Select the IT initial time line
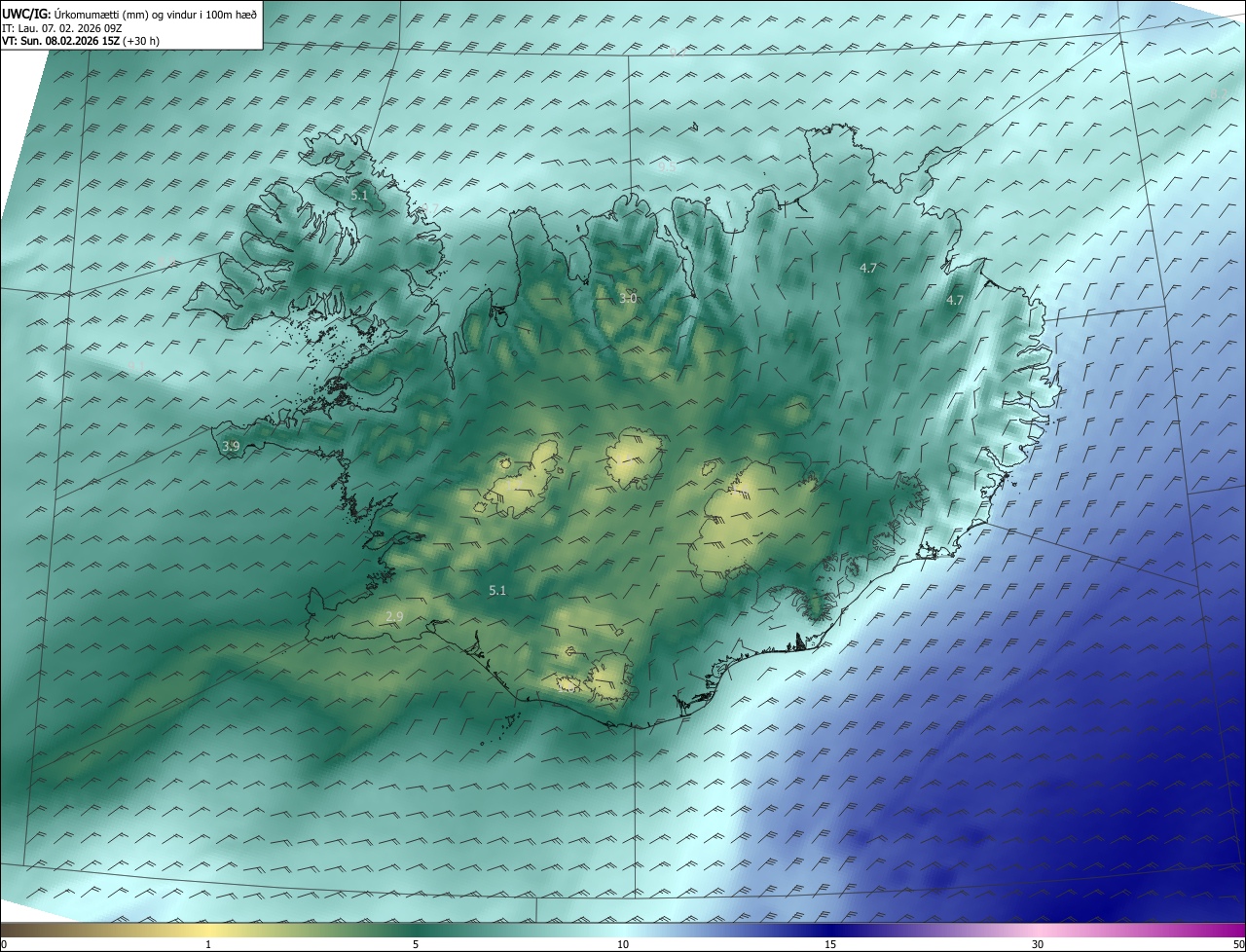This screenshot has height=952, width=1246. click(61, 27)
